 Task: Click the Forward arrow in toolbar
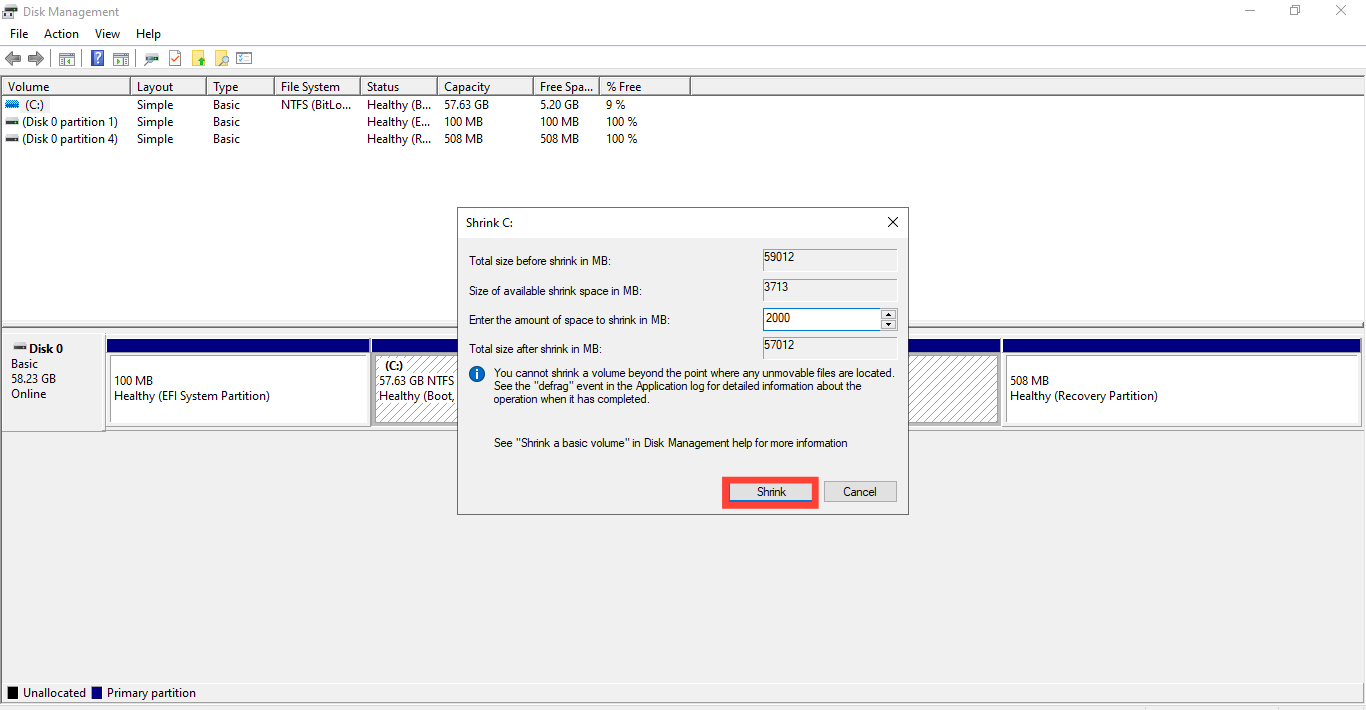coord(36,59)
